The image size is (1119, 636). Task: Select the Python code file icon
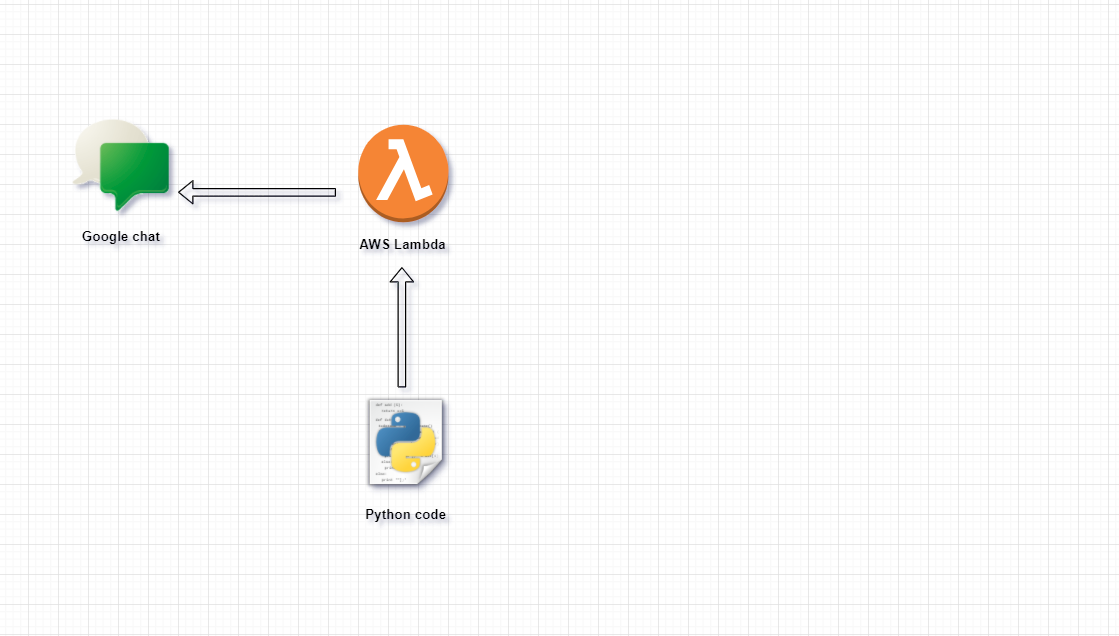[x=405, y=443]
